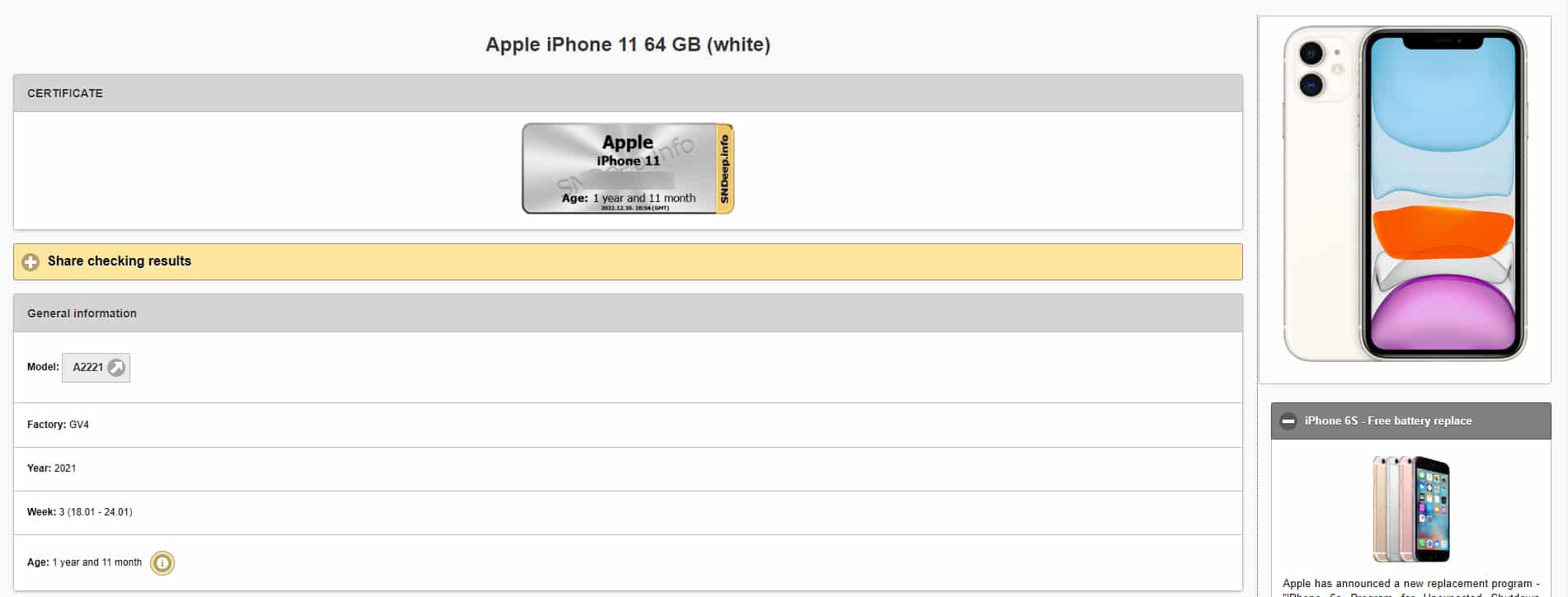The height and width of the screenshot is (597, 1568).
Task: Click the Apple iPhone 11 certificate badge
Action: 628,169
